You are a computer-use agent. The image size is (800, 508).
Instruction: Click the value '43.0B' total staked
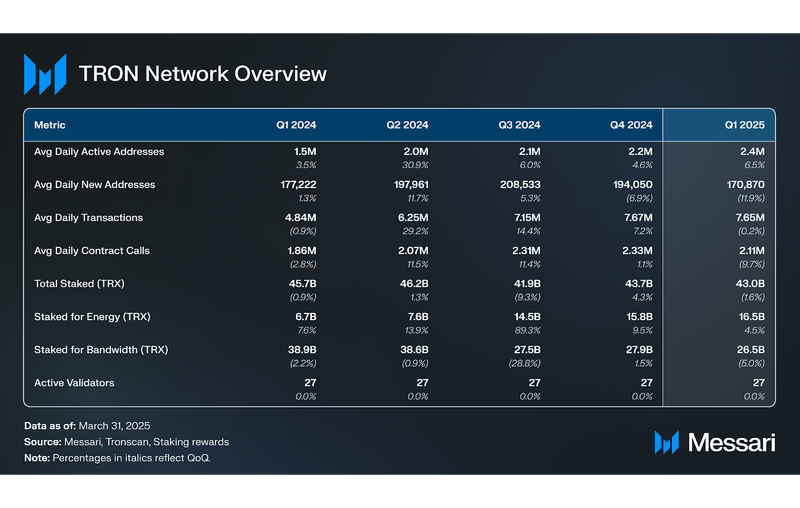[750, 284]
